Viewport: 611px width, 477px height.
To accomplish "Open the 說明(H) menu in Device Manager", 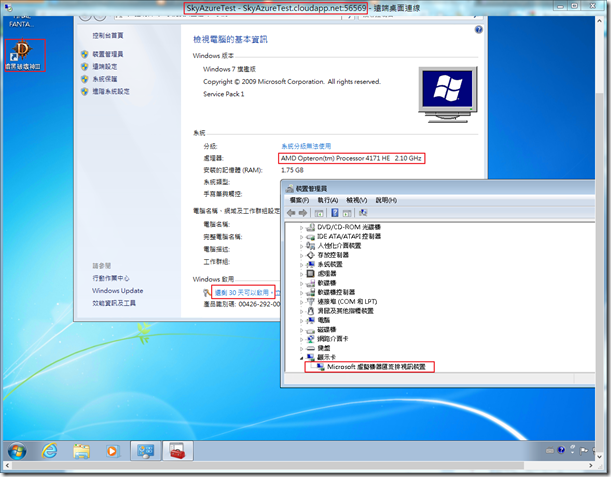I will tap(386, 200).
